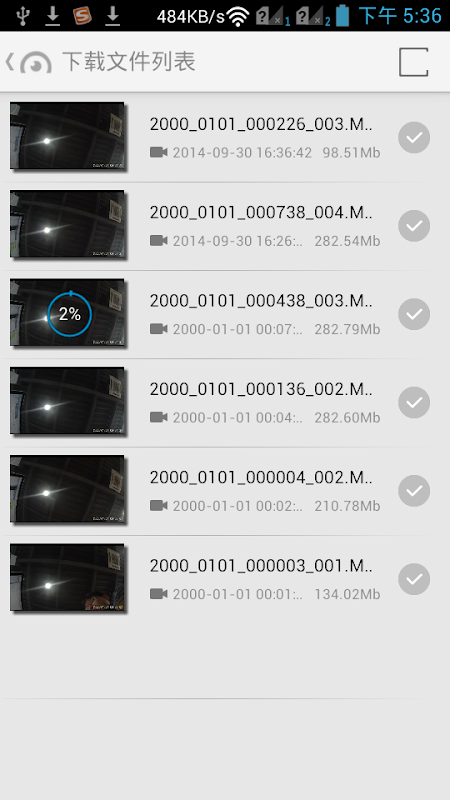The image size is (450, 800).
Task: Tap video camera icon of 98.51Mb file
Action: coord(159,152)
